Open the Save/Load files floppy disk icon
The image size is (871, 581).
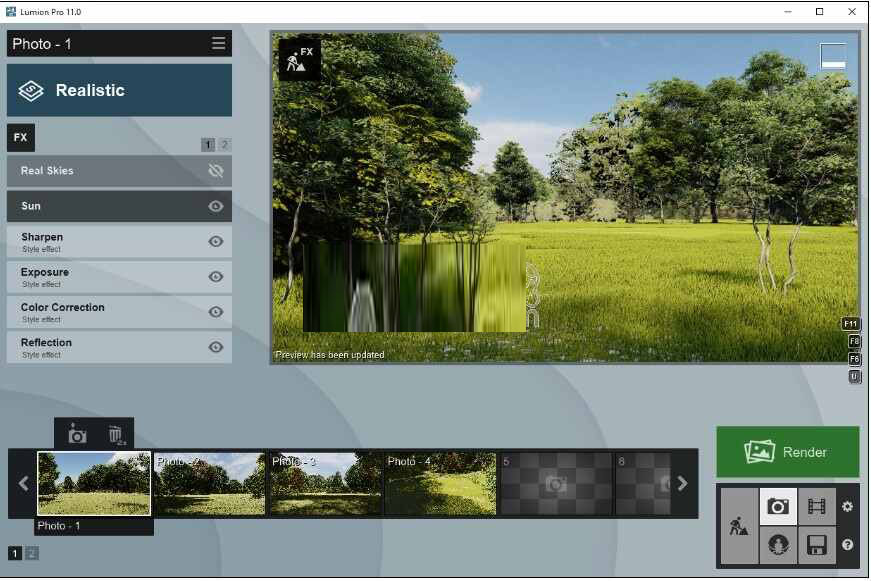click(x=816, y=546)
